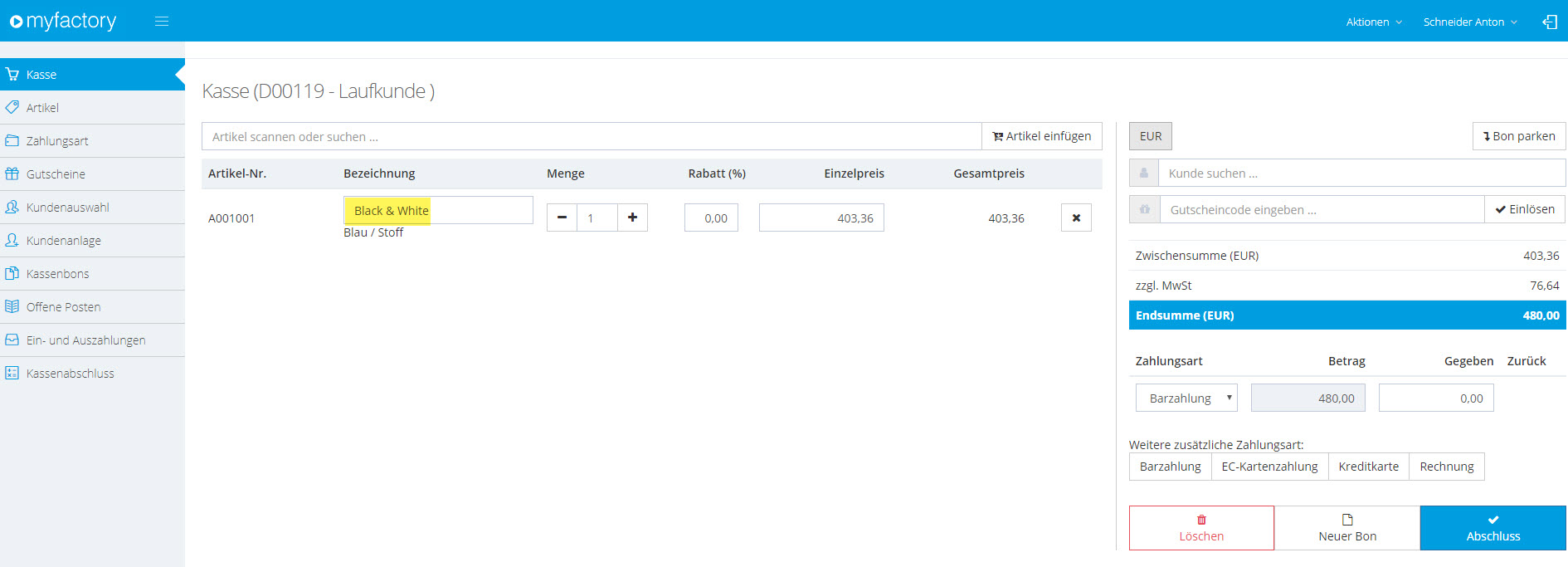Viewport: 1568px width, 567px height.
Task: Toggle the hamburger sidebar menu
Action: pos(162,22)
